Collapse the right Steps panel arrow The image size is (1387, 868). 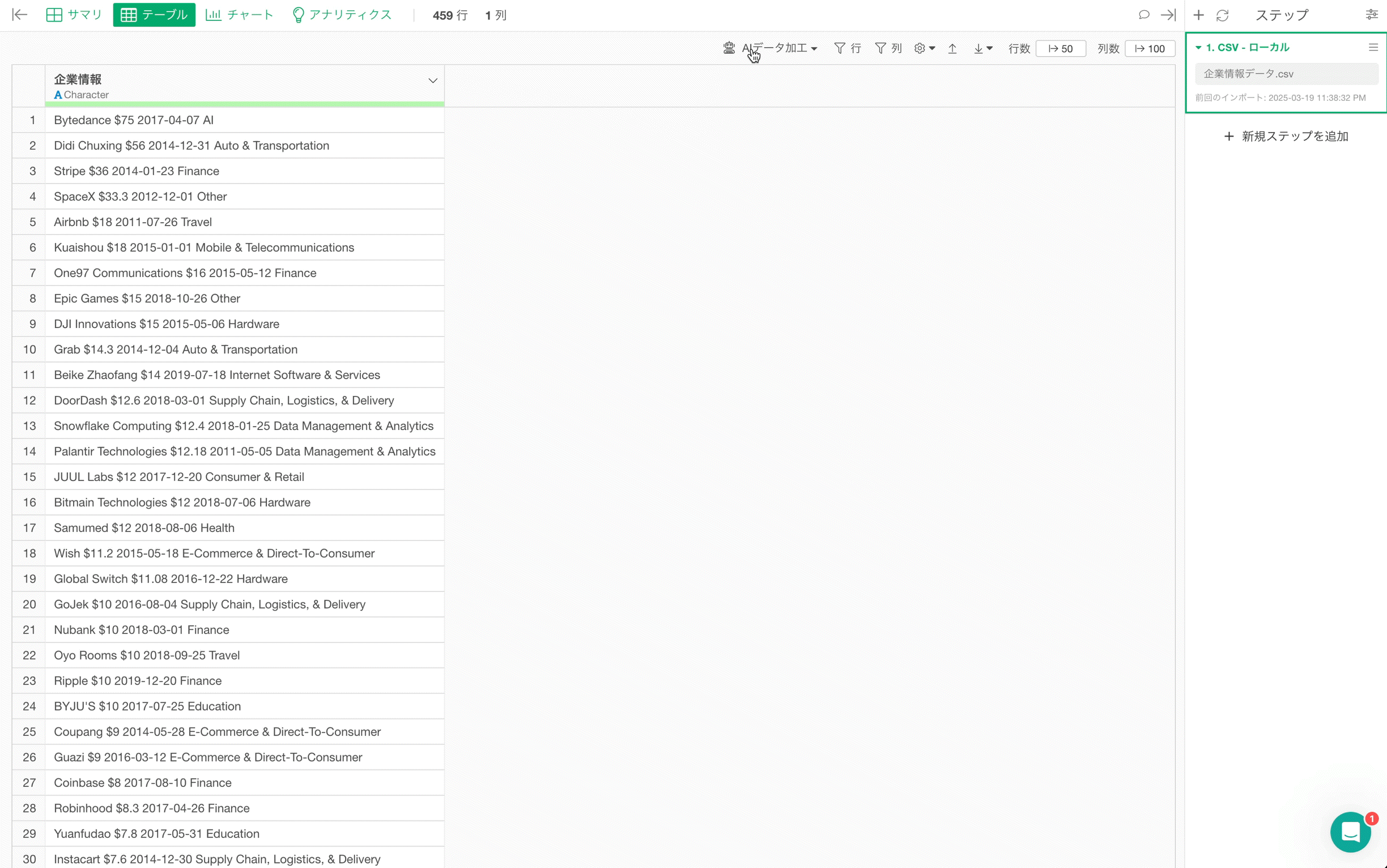pos(1168,15)
